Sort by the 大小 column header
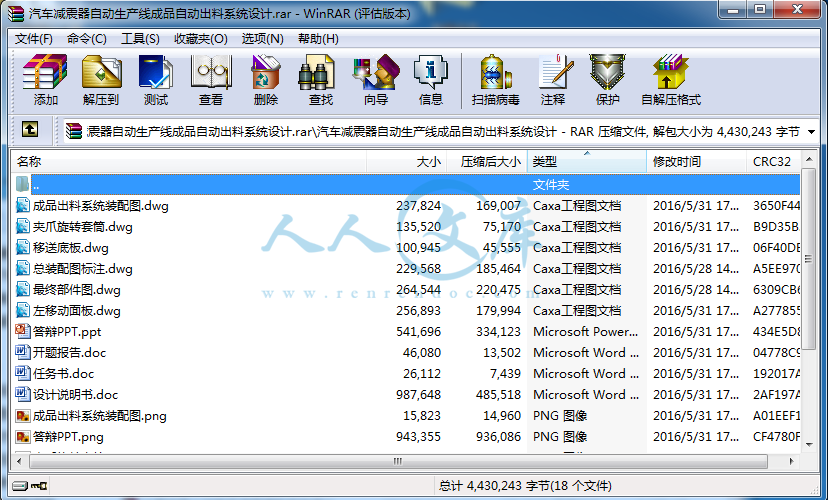Viewport: 828px width, 500px height. (x=407, y=162)
